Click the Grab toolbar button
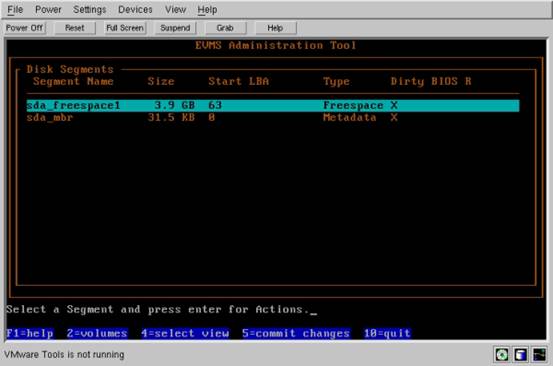The image size is (553, 366). 225,28
